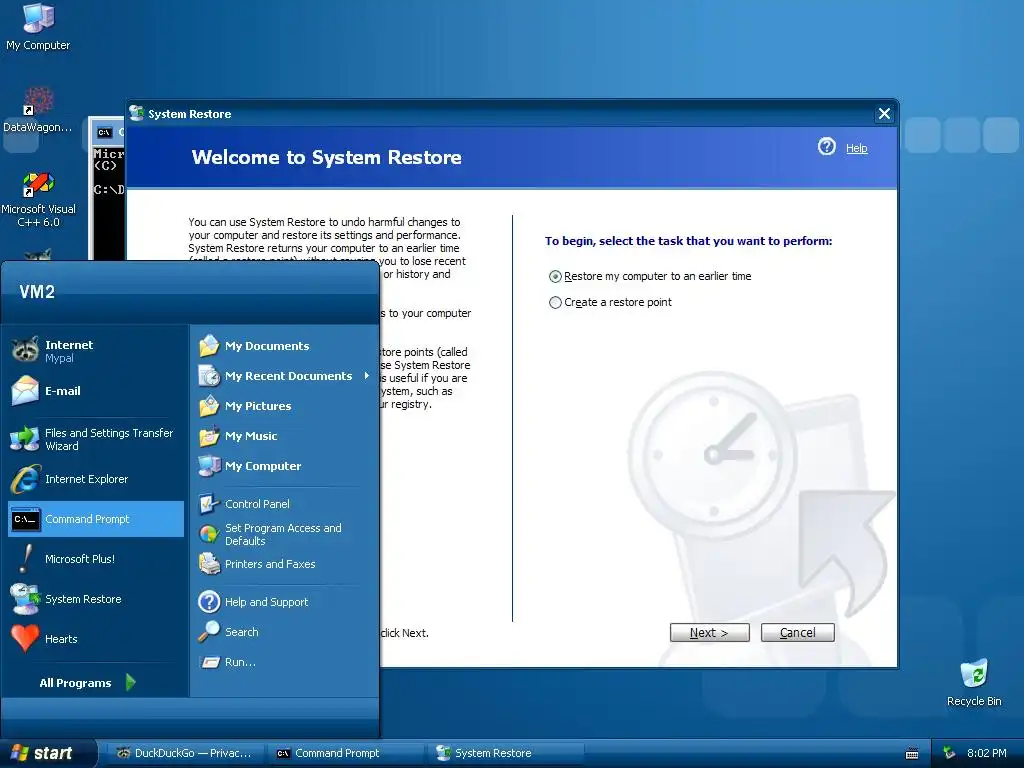This screenshot has height=768, width=1024.
Task: Open the Internet Explorer icon in Start menu
Action: point(25,479)
